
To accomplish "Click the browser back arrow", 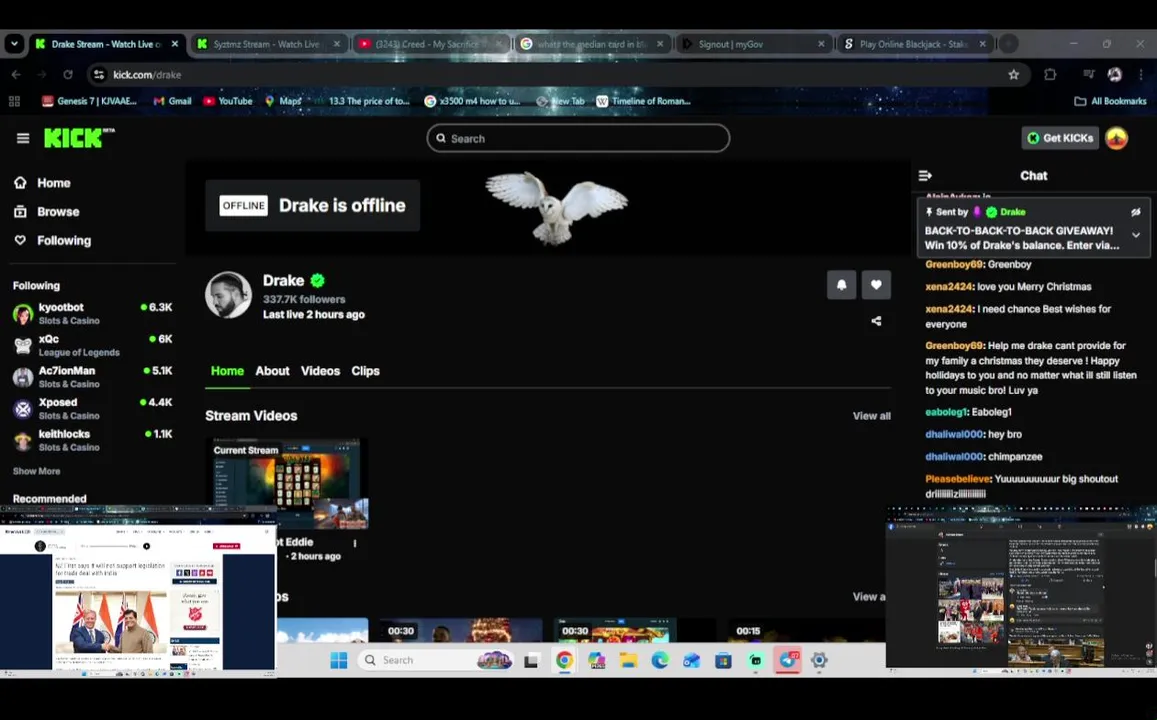I will 16,75.
